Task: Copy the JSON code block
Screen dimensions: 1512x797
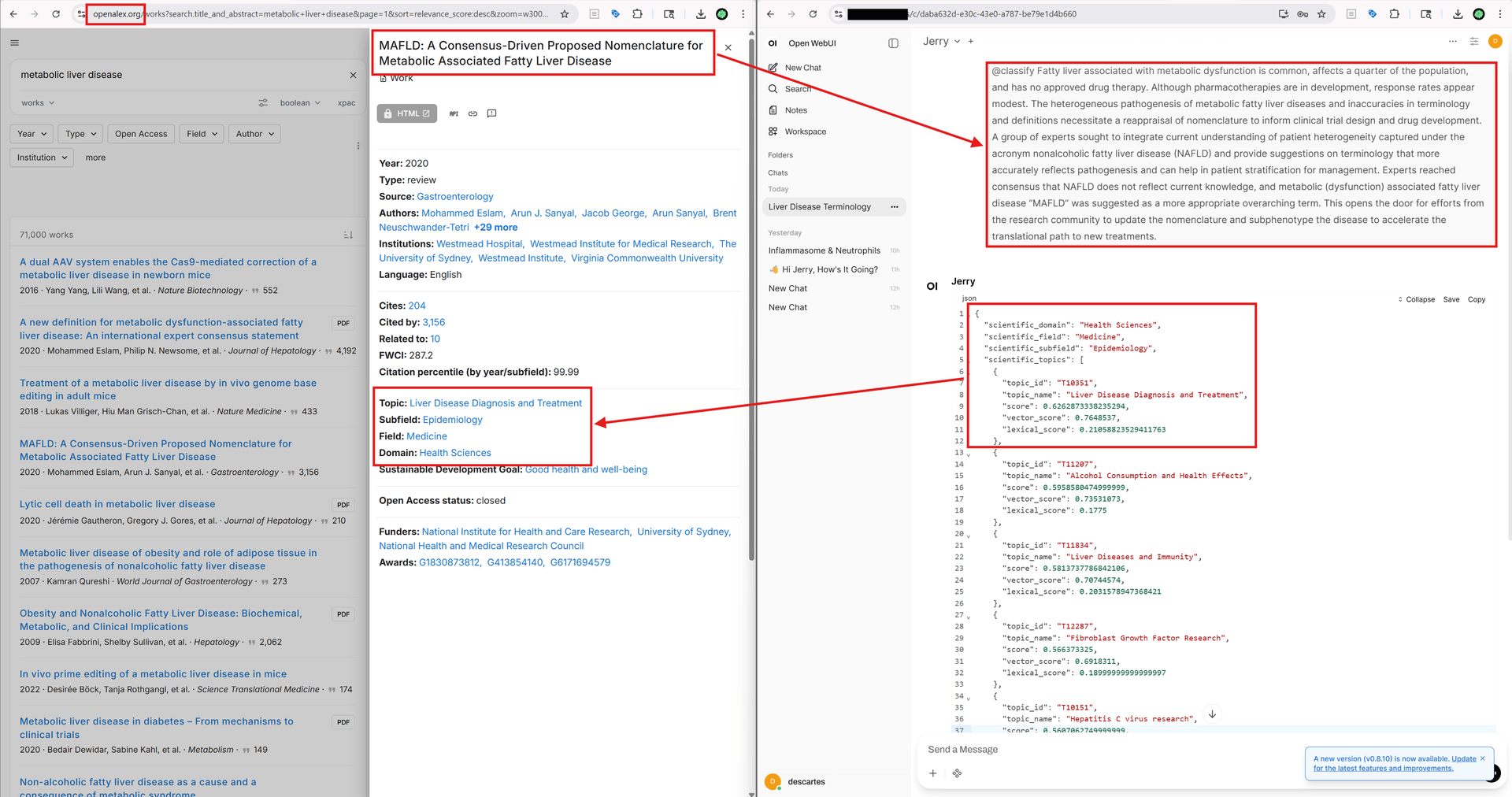Action: (x=1477, y=299)
